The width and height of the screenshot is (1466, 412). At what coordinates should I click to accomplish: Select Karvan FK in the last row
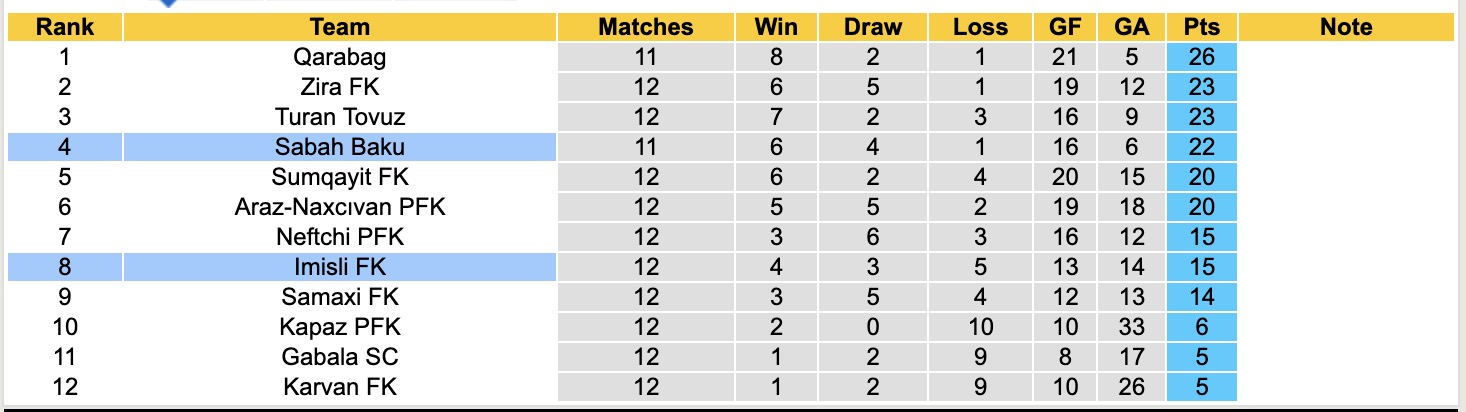pos(339,387)
